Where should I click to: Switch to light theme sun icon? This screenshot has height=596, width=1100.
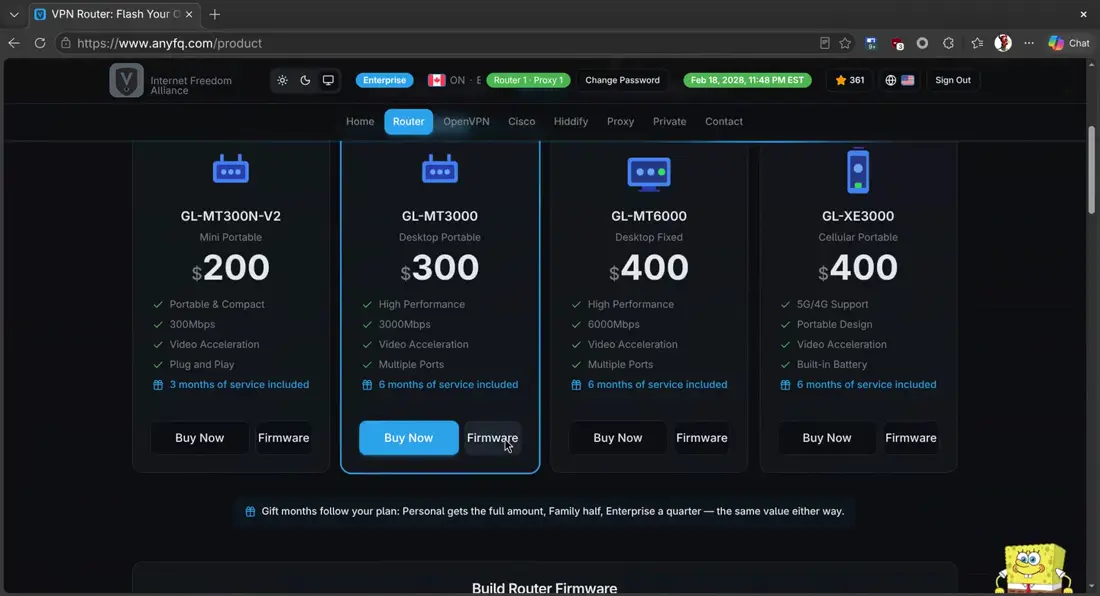tap(282, 80)
